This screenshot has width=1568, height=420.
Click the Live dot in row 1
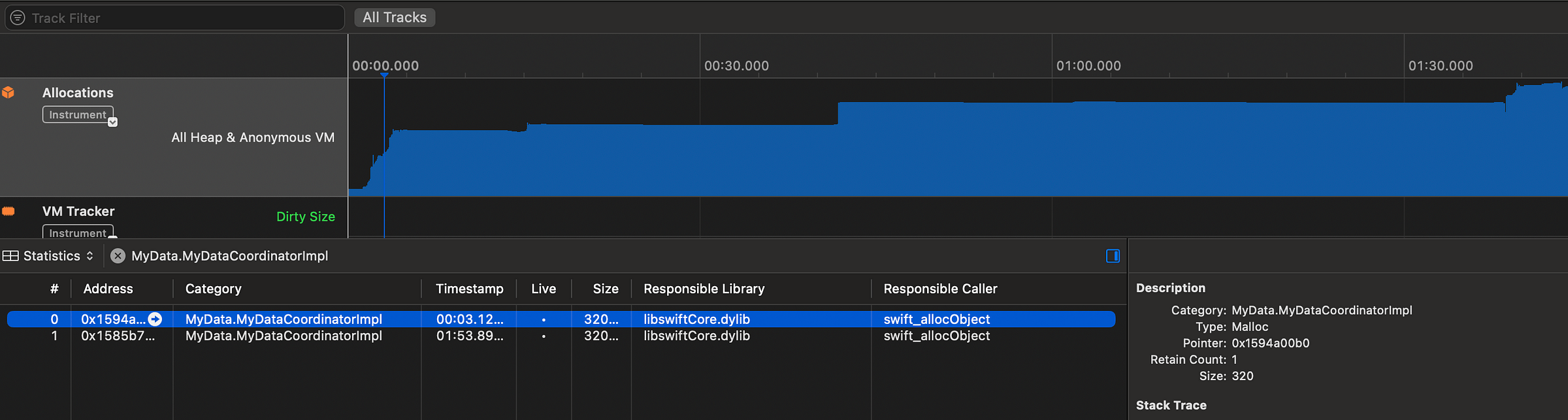pos(544,336)
